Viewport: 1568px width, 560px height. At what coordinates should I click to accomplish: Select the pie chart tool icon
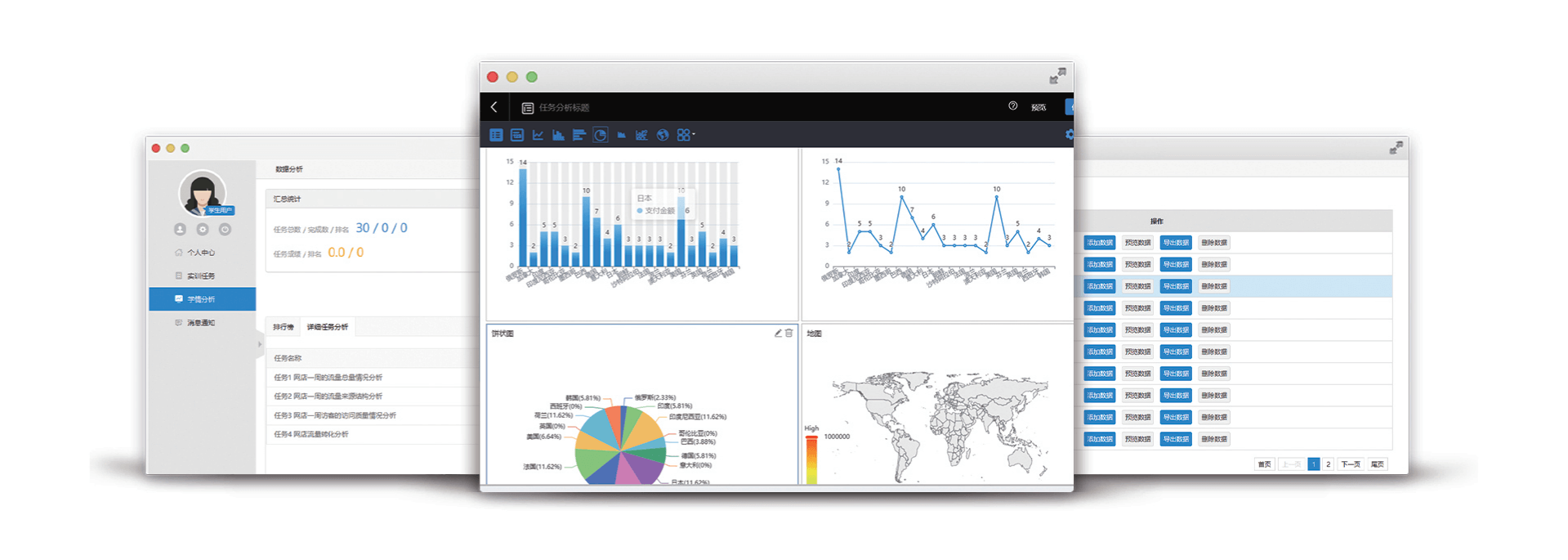coord(600,135)
